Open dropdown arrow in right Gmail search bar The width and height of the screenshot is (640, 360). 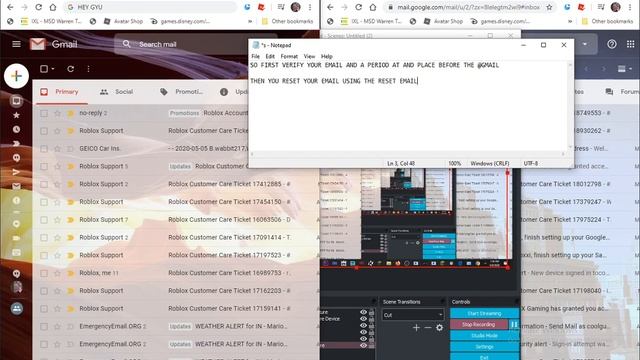point(585,44)
